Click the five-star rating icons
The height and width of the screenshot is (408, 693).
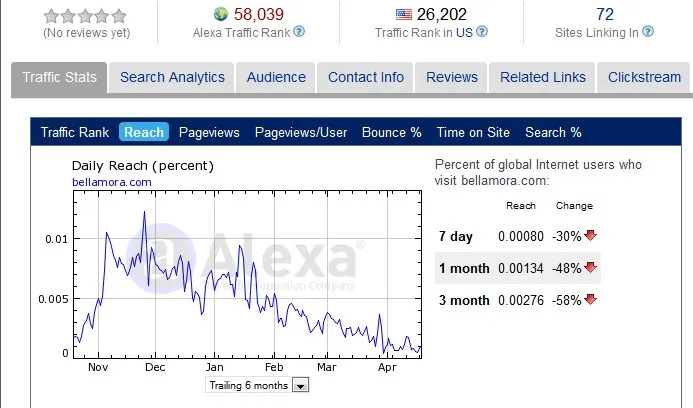[85, 16]
